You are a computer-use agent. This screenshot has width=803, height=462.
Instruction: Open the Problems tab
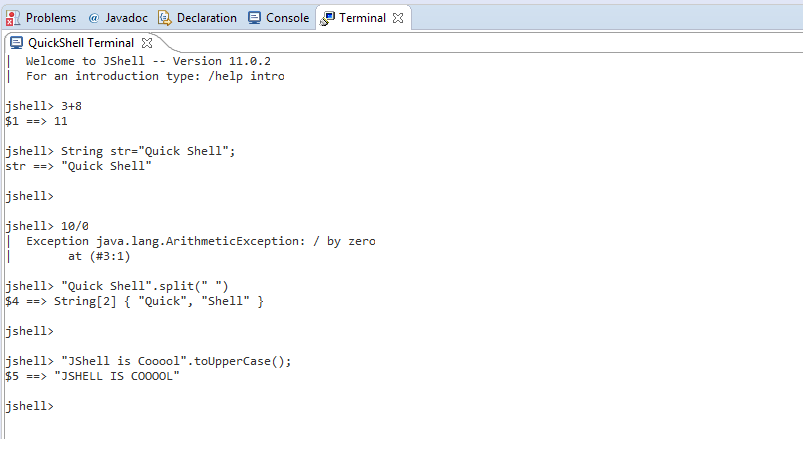click(41, 18)
